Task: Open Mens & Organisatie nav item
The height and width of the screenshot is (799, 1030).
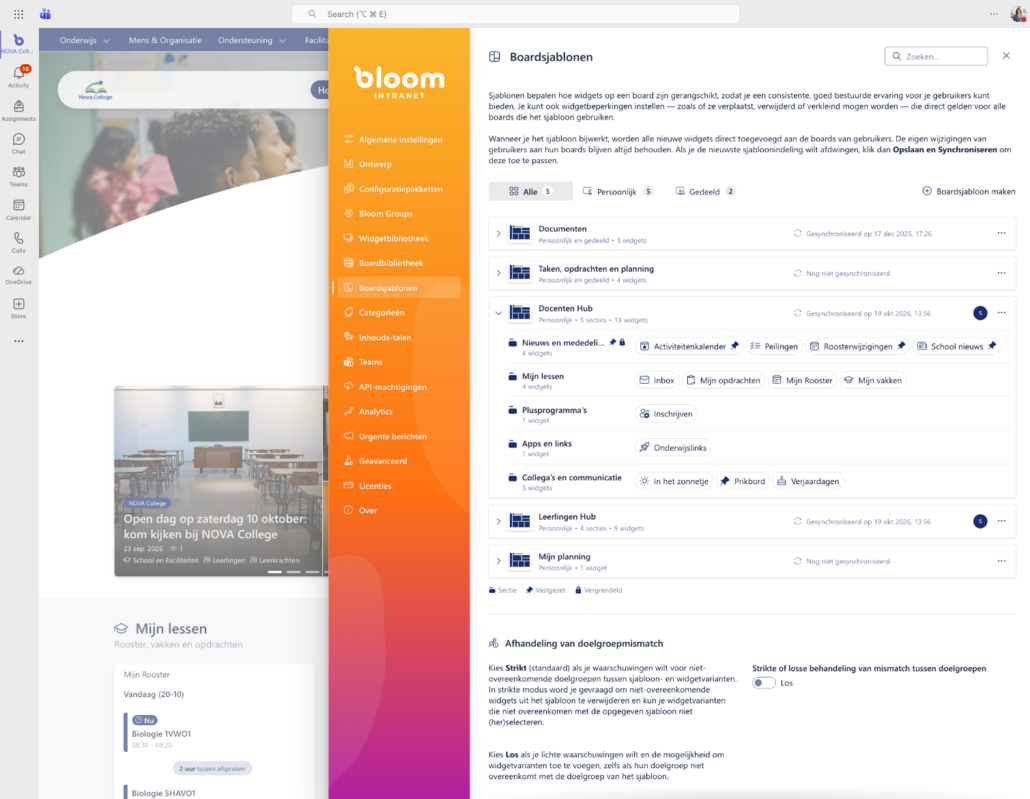Action: click(x=165, y=40)
